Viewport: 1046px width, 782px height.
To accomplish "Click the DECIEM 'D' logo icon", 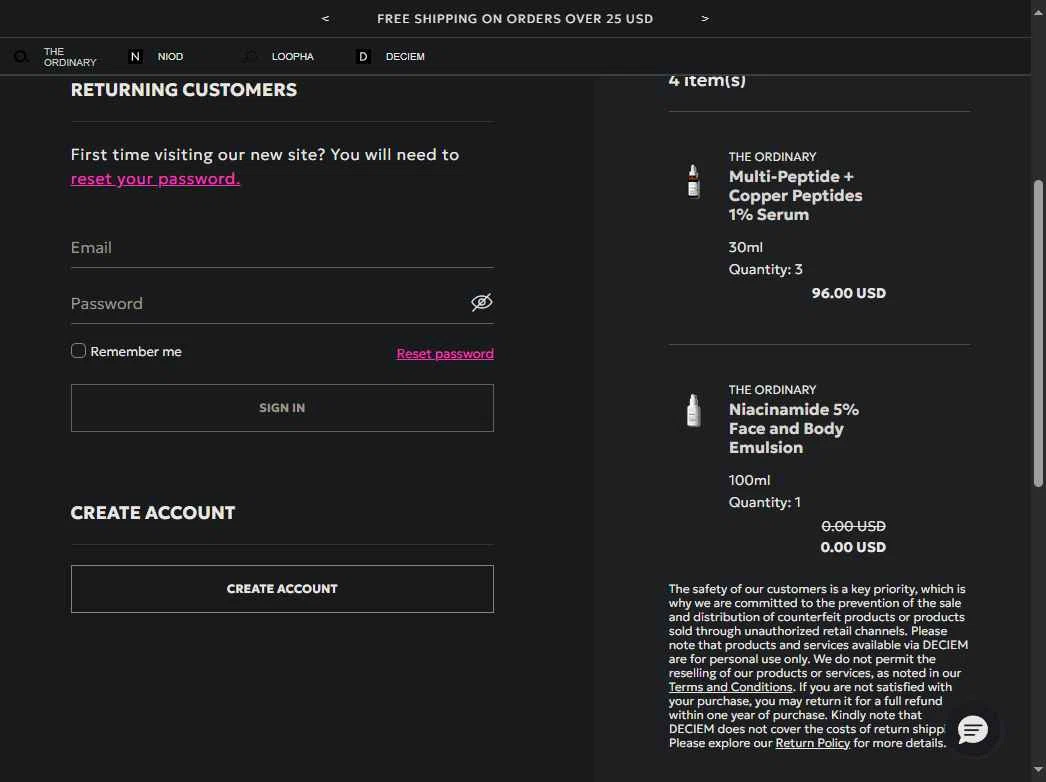I will point(363,57).
